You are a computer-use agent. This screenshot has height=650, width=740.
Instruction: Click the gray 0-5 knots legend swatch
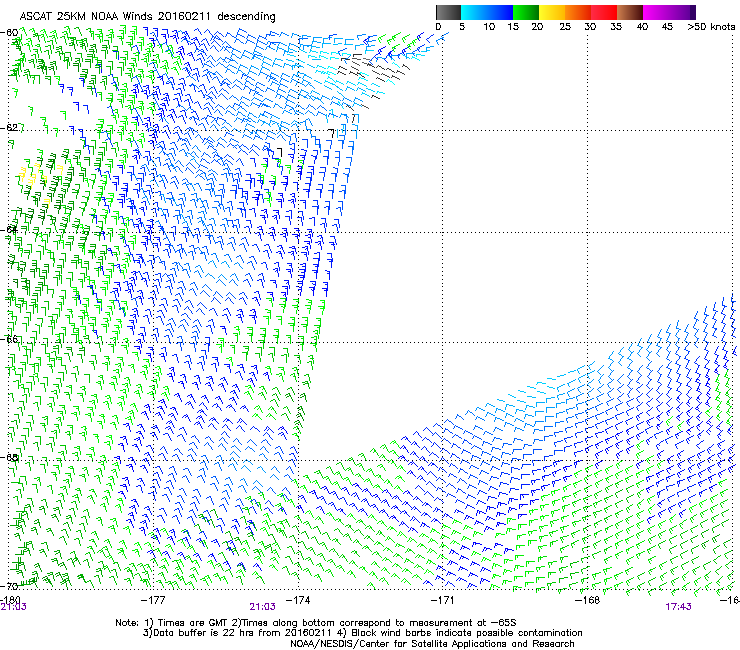(x=448, y=12)
